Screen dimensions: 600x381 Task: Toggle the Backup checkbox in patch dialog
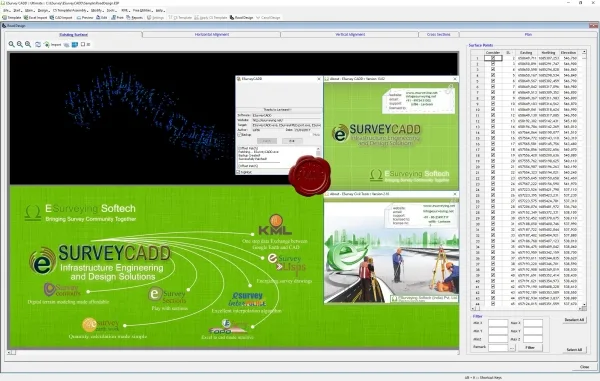pos(240,135)
